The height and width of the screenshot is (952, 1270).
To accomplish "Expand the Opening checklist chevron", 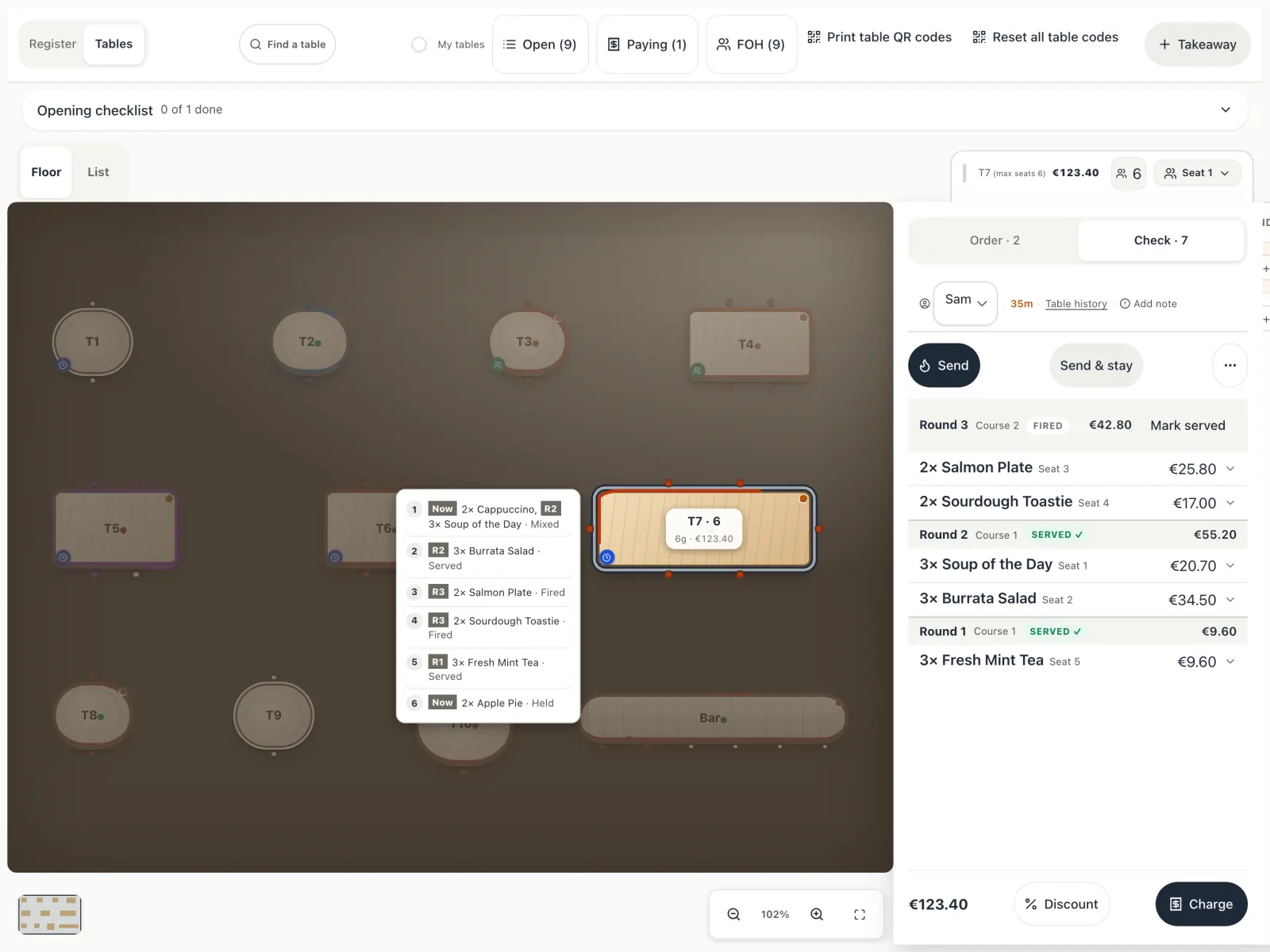I will click(1226, 109).
